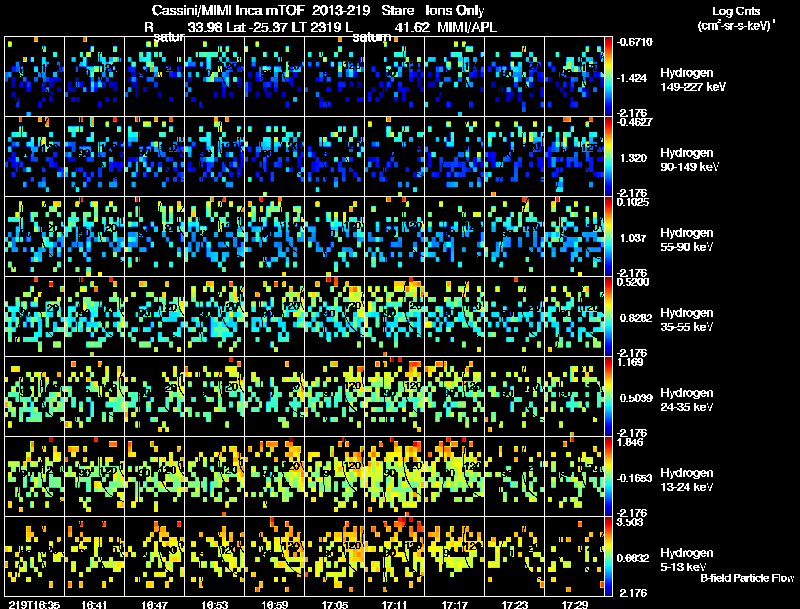This screenshot has height=609, width=800.
Task: Click the plot title 'Cassini/MIMI Inca mTOF 2013-219'
Action: (x=229, y=11)
